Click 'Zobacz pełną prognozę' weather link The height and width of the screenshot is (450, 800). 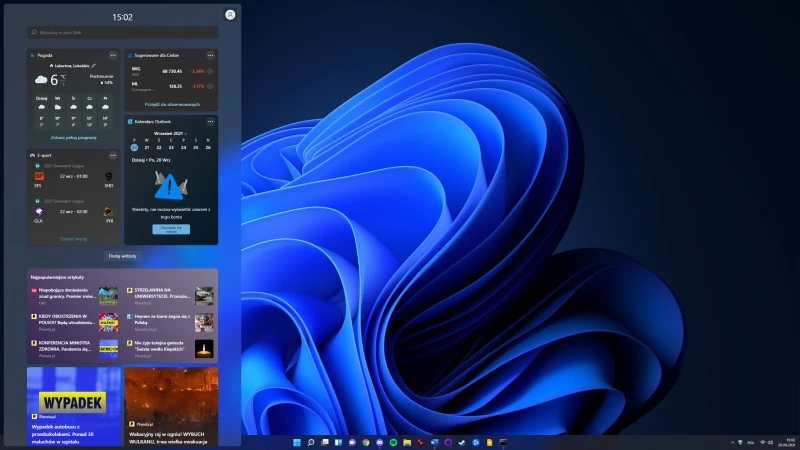click(x=73, y=137)
